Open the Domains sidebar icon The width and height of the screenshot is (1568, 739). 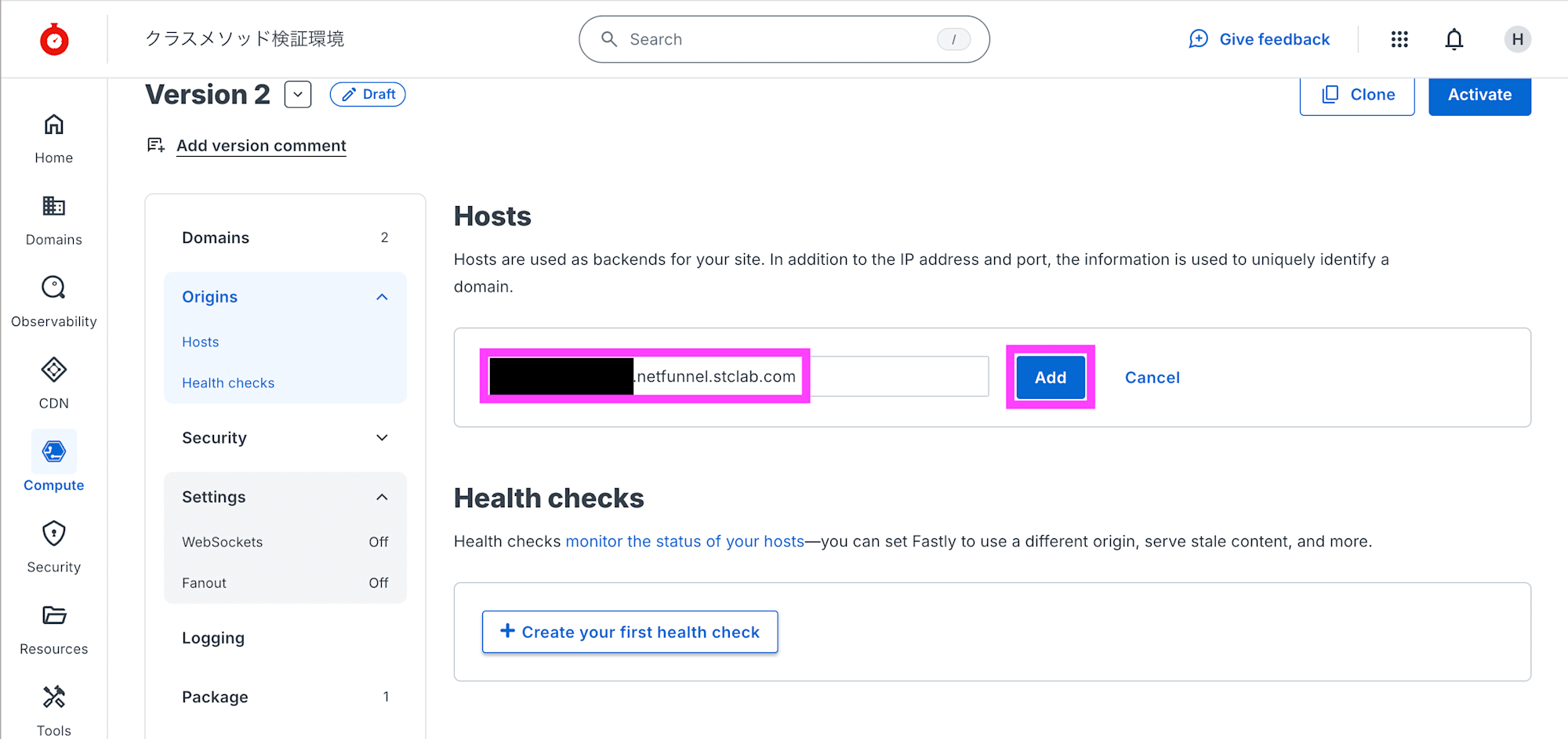[x=53, y=207]
